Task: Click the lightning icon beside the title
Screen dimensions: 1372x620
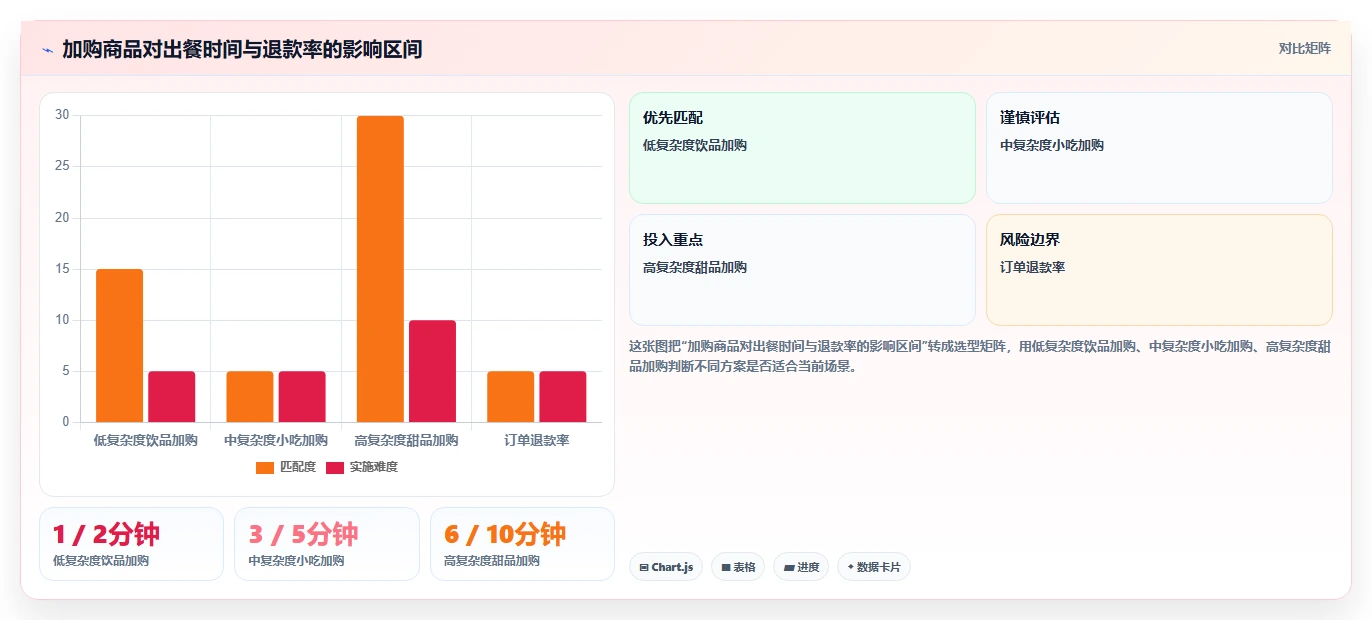Action: 48,49
